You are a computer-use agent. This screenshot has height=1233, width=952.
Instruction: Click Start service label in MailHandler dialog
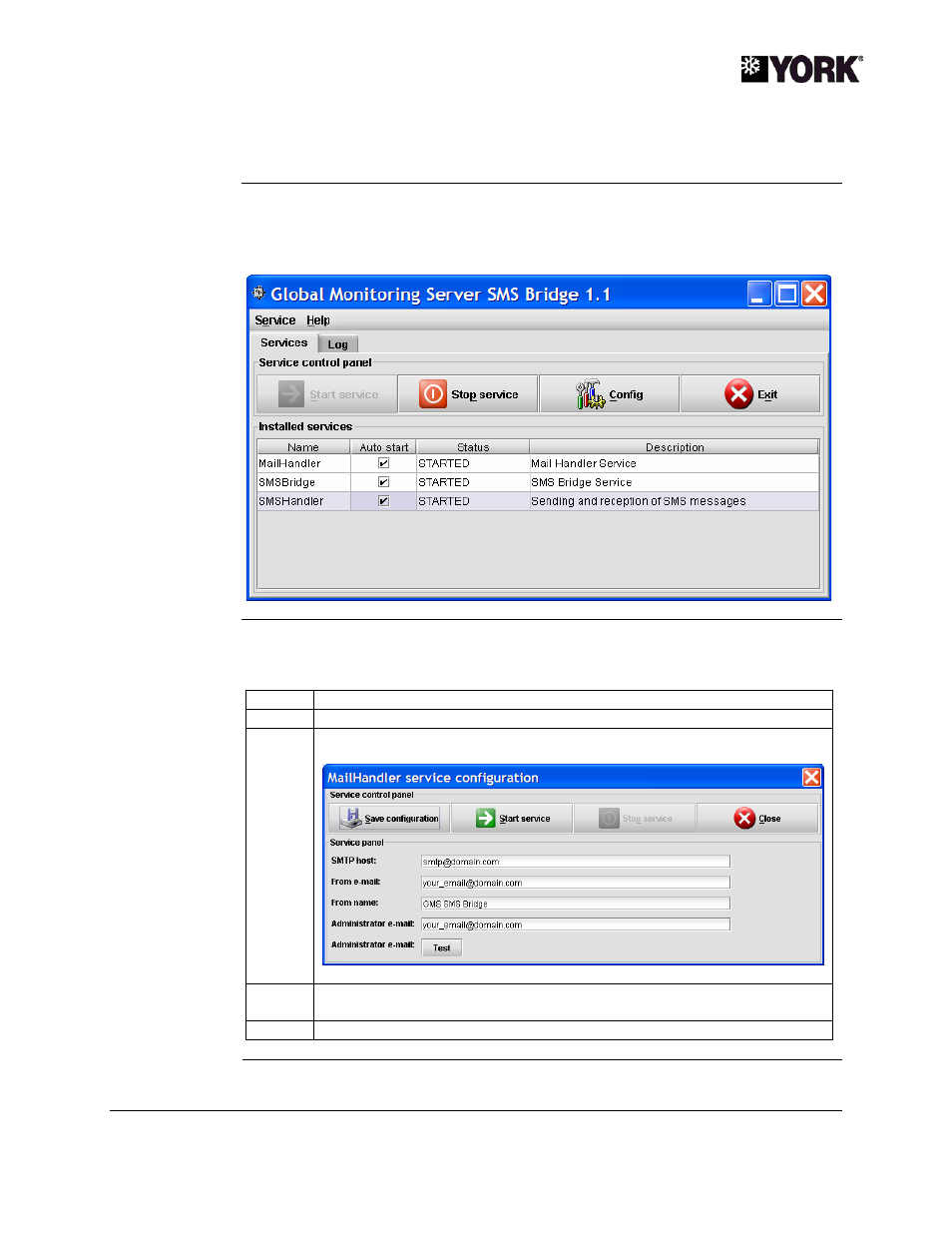(525, 819)
